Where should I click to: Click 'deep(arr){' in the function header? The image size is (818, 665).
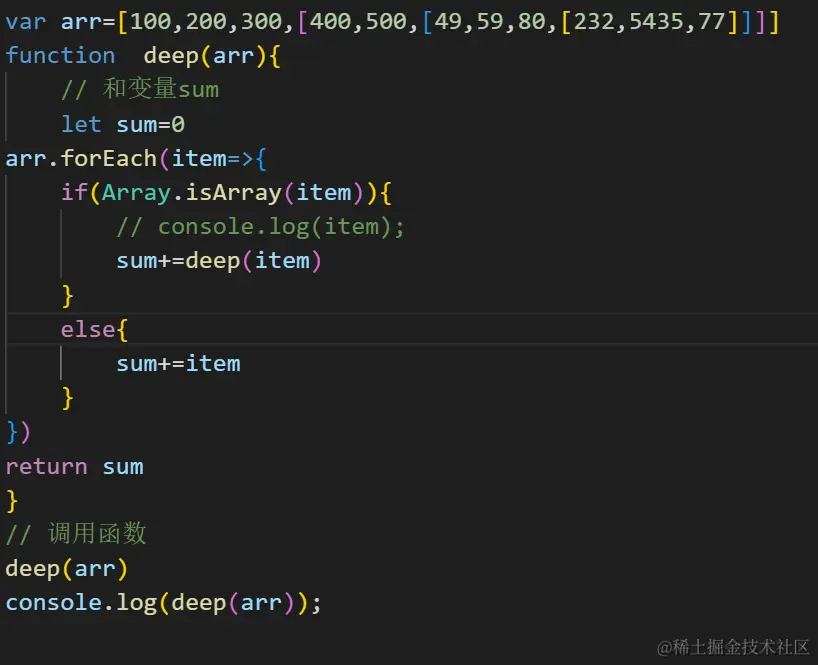click(x=212, y=56)
